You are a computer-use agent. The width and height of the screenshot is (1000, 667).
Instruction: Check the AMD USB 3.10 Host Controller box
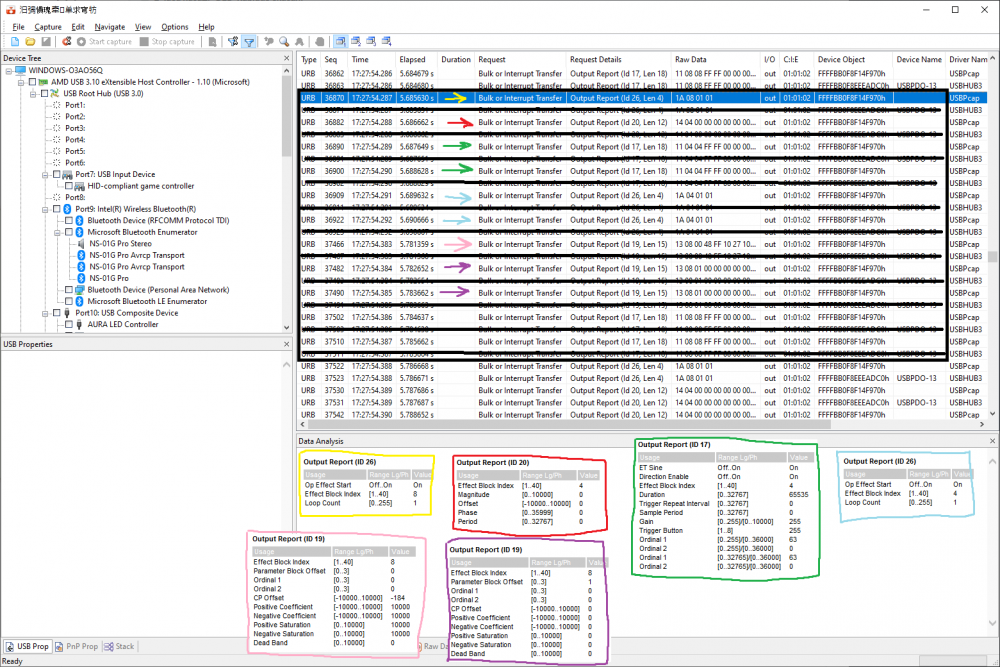tap(31, 82)
